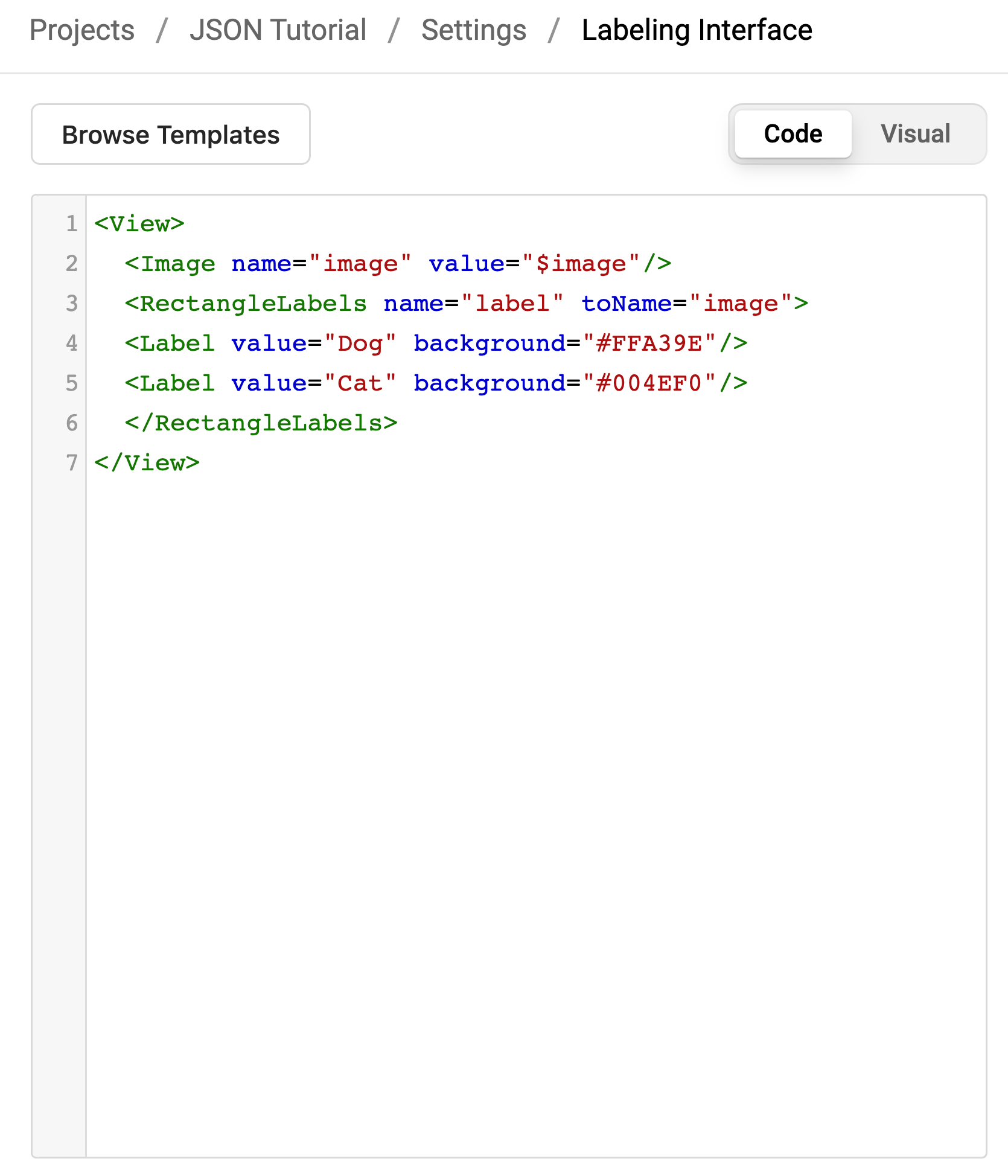Place cursor on opening View tag

click(x=139, y=224)
